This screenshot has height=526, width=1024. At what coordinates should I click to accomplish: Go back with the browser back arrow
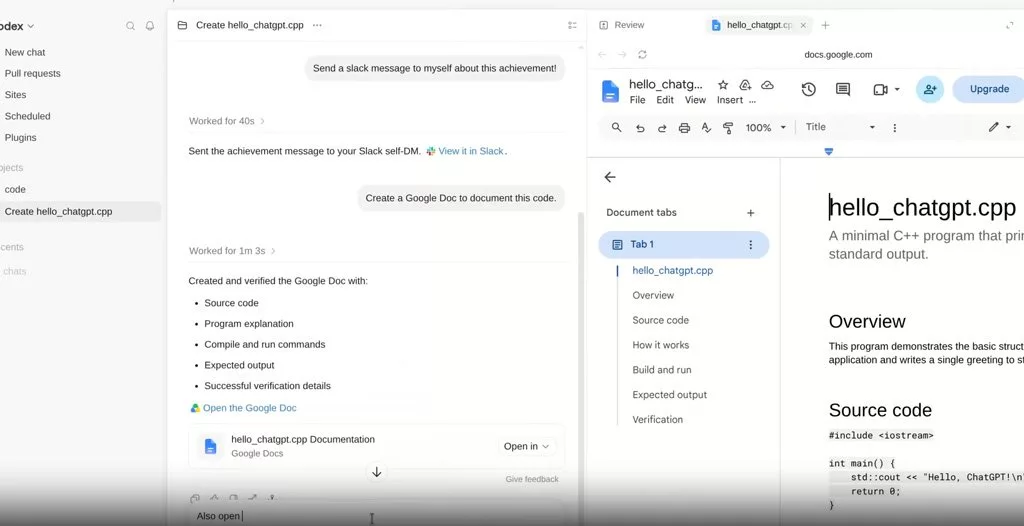tap(602, 55)
